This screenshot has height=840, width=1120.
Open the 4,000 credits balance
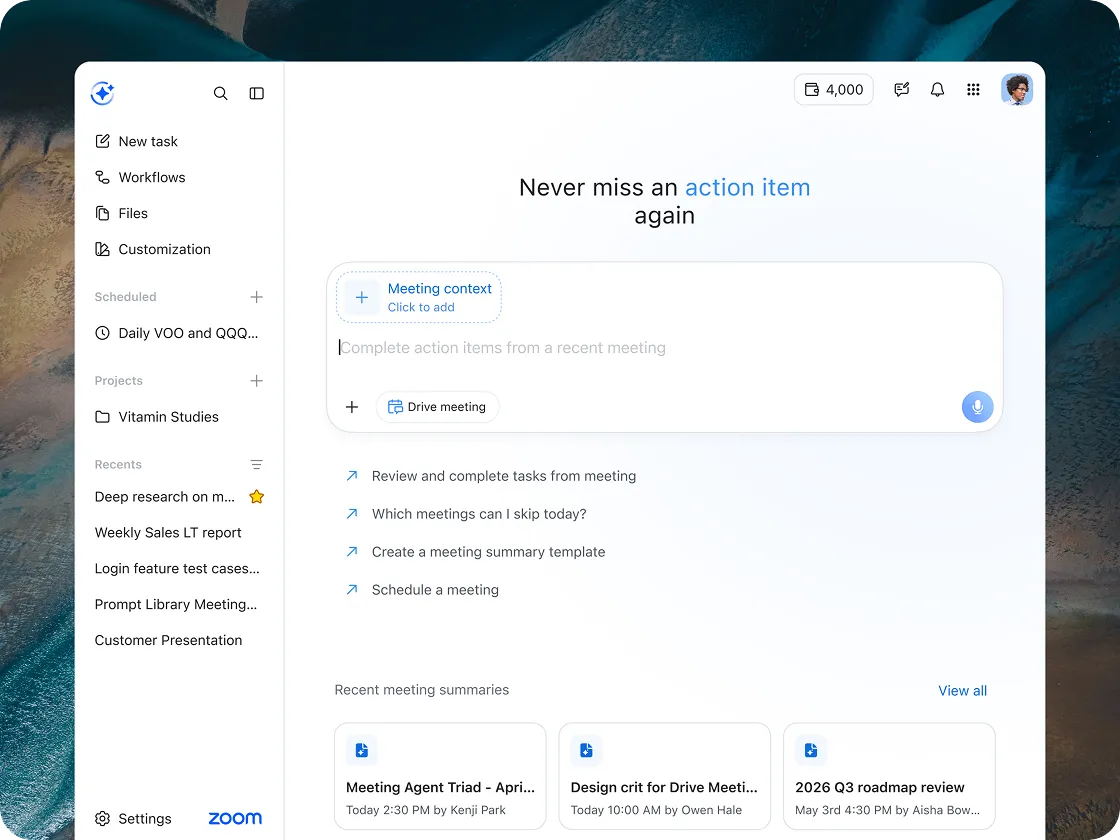point(834,90)
